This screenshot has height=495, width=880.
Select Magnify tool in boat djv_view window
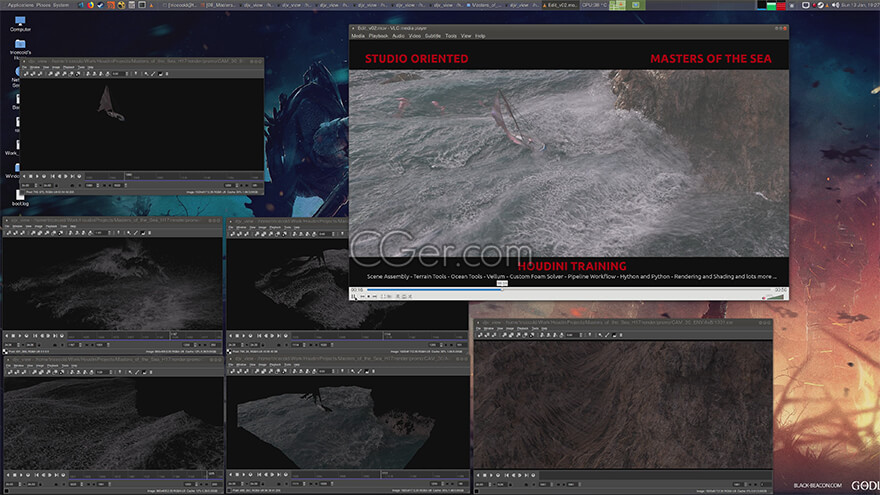click(146, 74)
